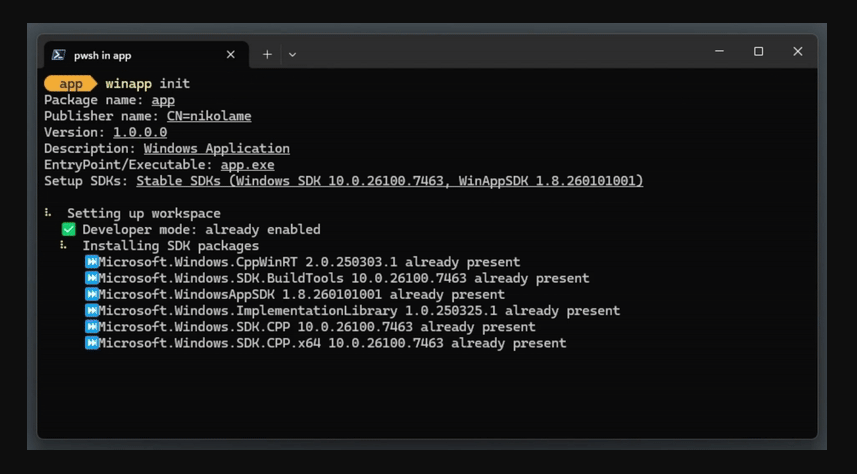This screenshot has width=857, height=474.
Task: Click the skip icon beside Microsoft.Windows.ImplementationLibrary
Action: pyautogui.click(x=91, y=310)
